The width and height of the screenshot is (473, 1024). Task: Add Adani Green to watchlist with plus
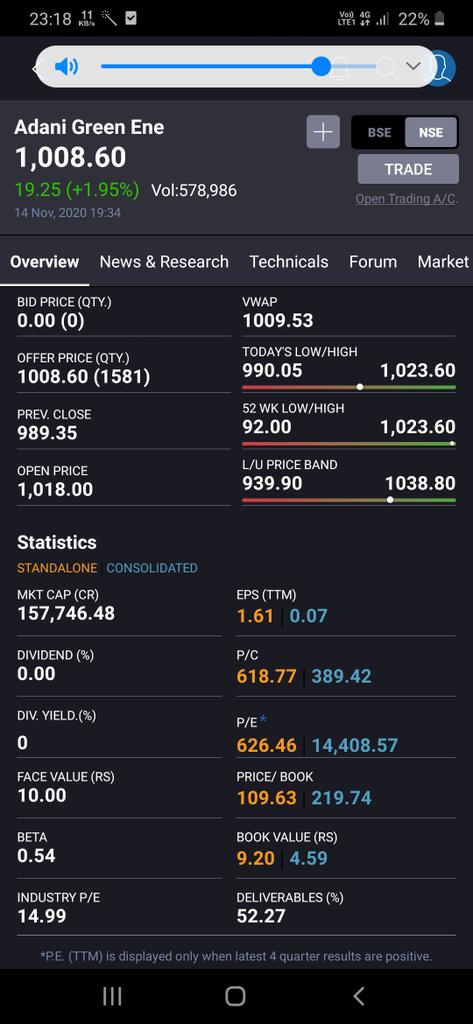tap(323, 132)
